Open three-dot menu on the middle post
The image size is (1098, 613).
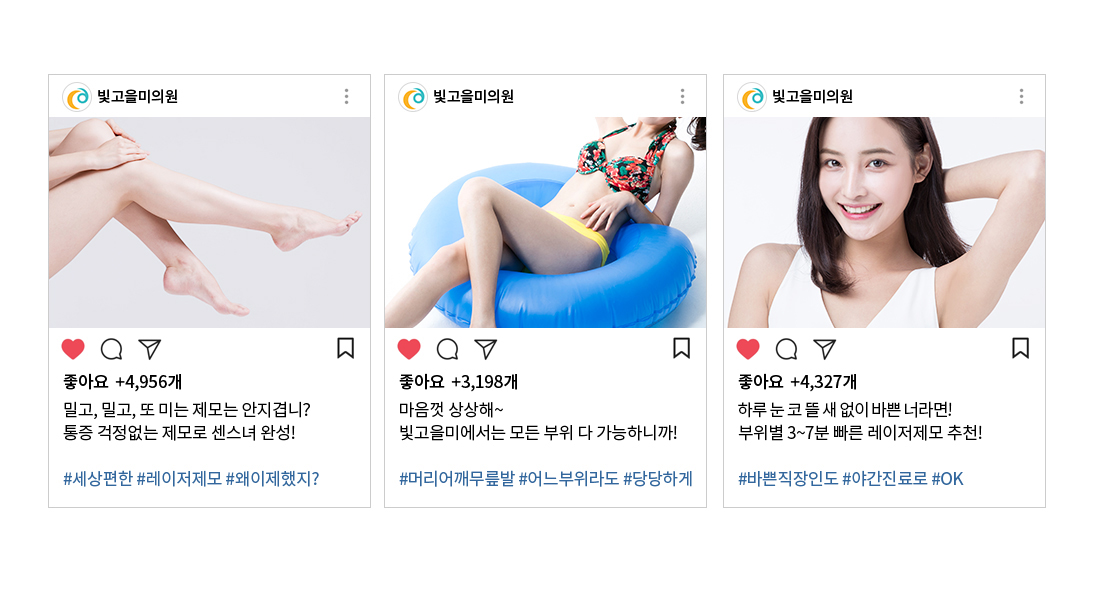click(683, 97)
